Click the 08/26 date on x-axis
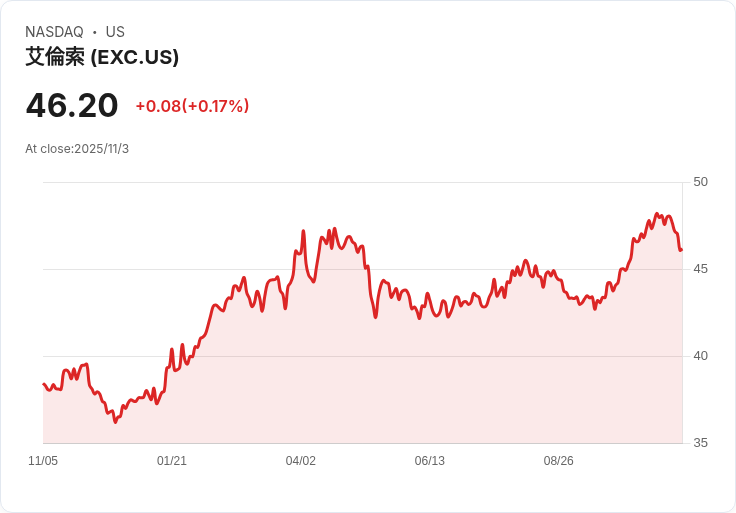 (559, 461)
